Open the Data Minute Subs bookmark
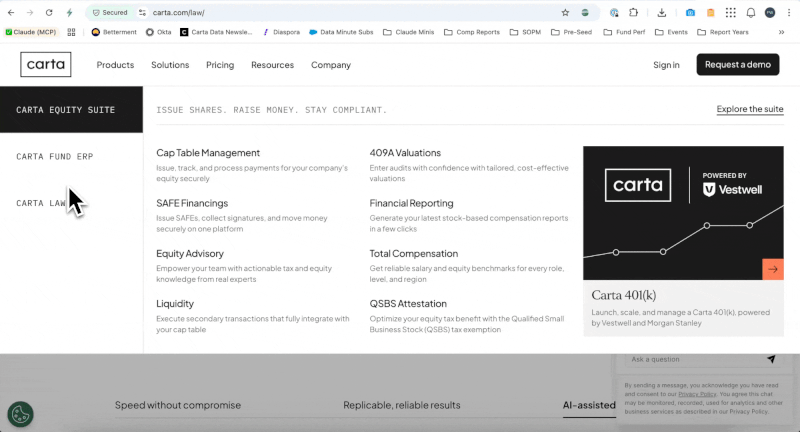The width and height of the screenshot is (800, 432). point(341,32)
